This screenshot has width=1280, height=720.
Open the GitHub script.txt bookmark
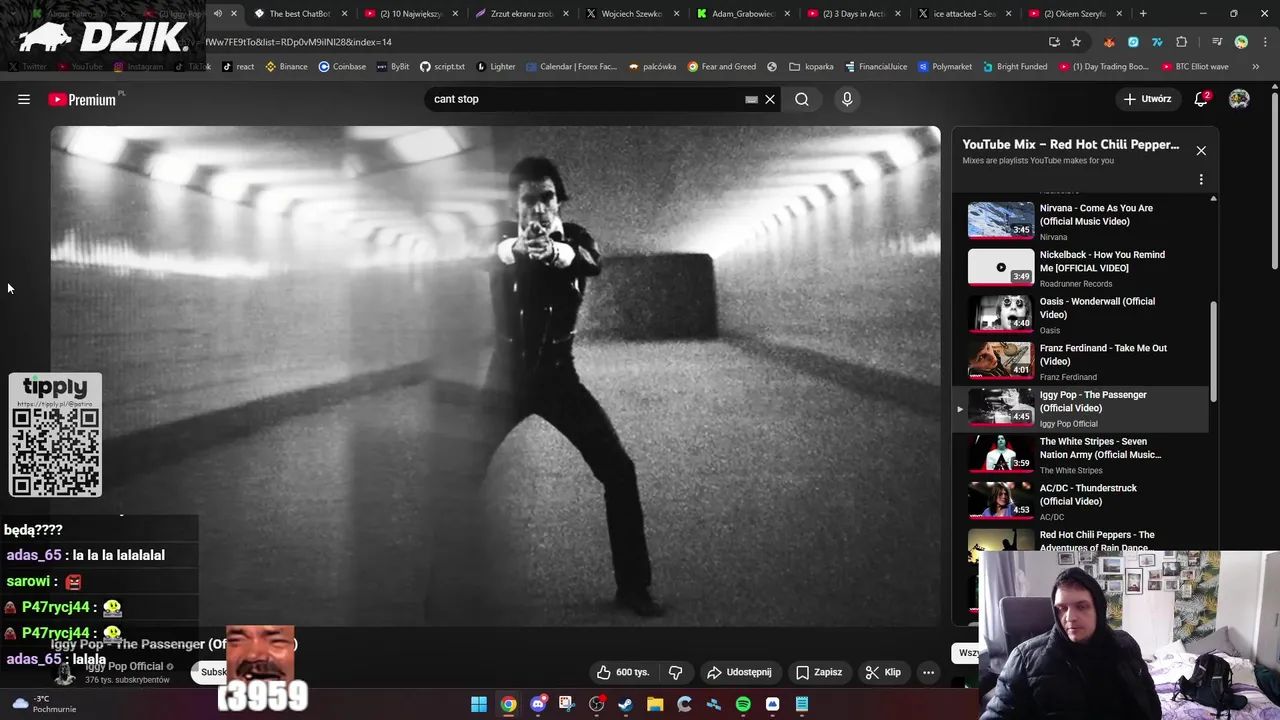click(442, 67)
